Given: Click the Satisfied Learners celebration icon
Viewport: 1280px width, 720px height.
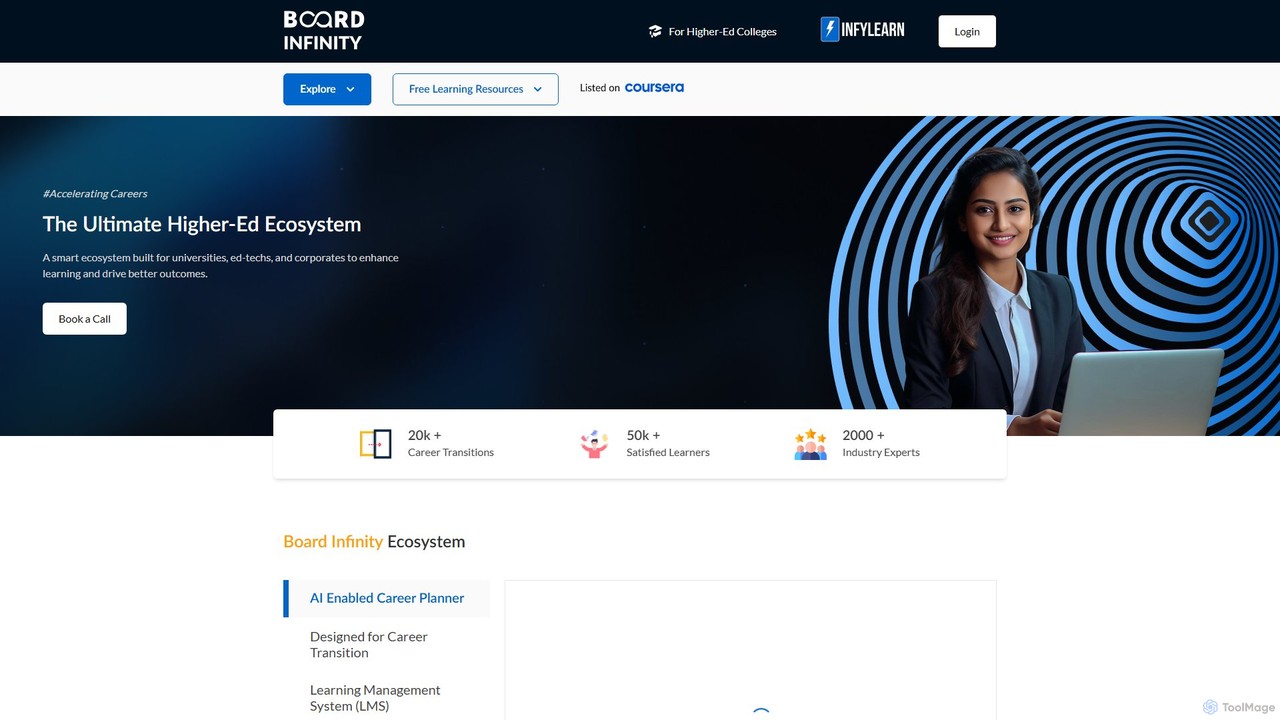Looking at the screenshot, I should tap(594, 443).
